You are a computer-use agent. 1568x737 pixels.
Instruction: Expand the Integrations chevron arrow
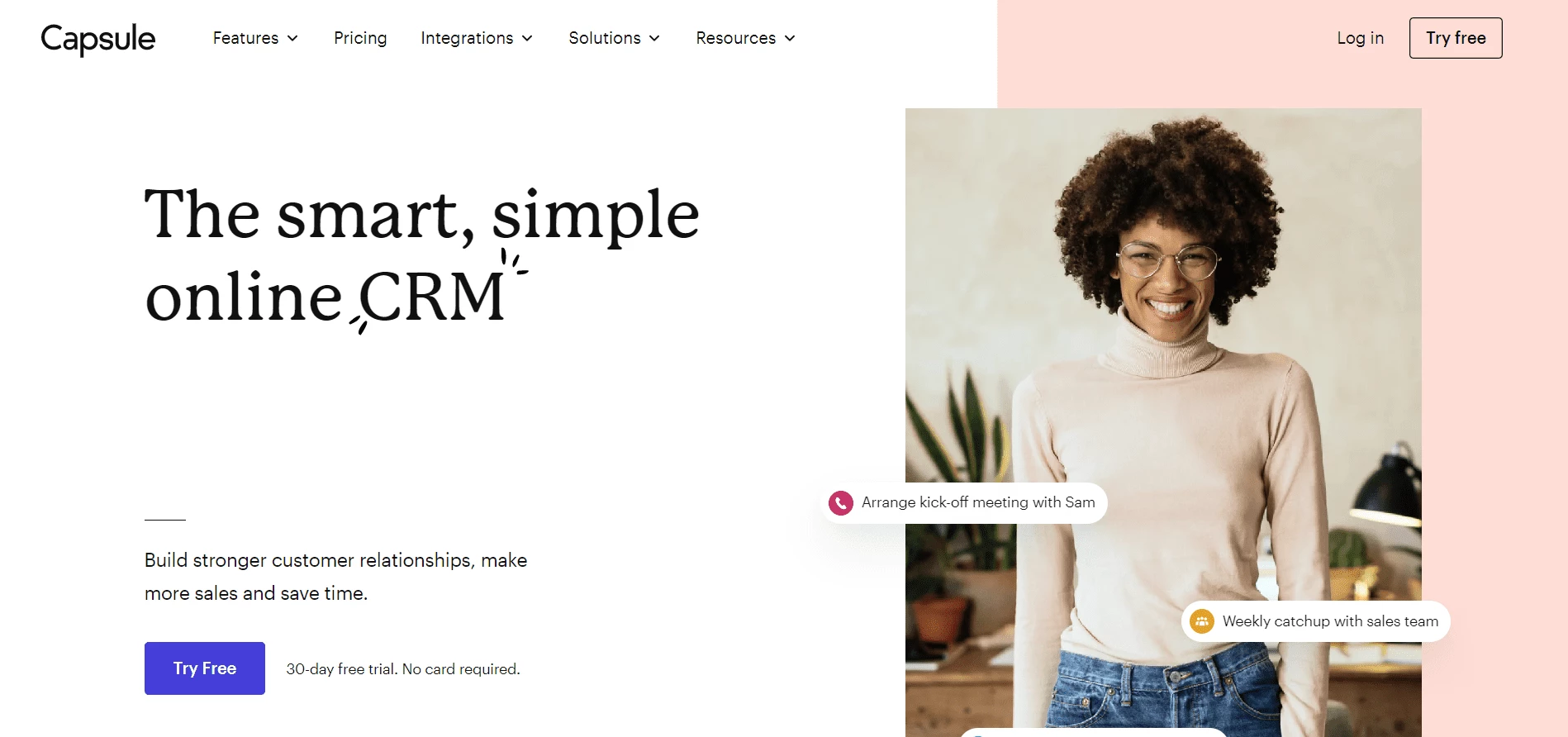coord(527,39)
